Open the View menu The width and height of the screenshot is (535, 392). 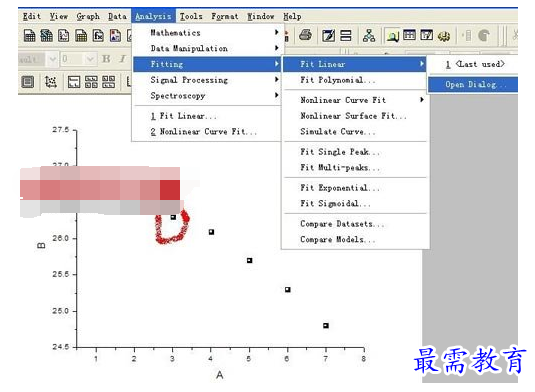59,16
